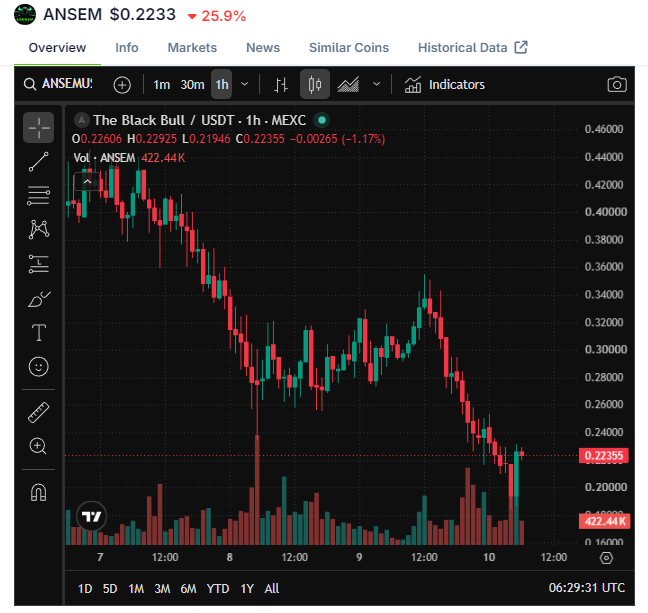
Task: Open symbol search for ANSEMUSDT
Action: pos(58,84)
